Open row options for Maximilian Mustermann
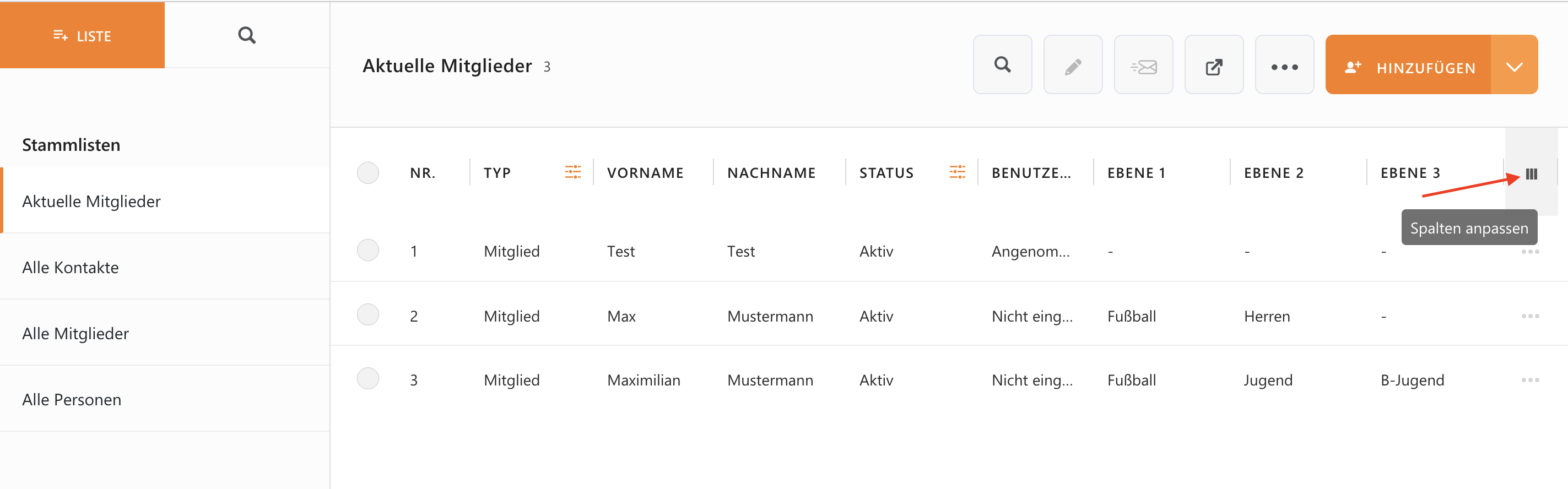The height and width of the screenshot is (489, 1568). point(1529,379)
